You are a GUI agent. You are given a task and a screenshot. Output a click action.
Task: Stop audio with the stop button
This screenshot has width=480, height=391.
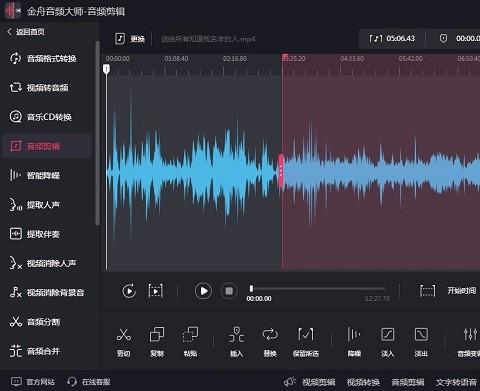tap(229, 291)
